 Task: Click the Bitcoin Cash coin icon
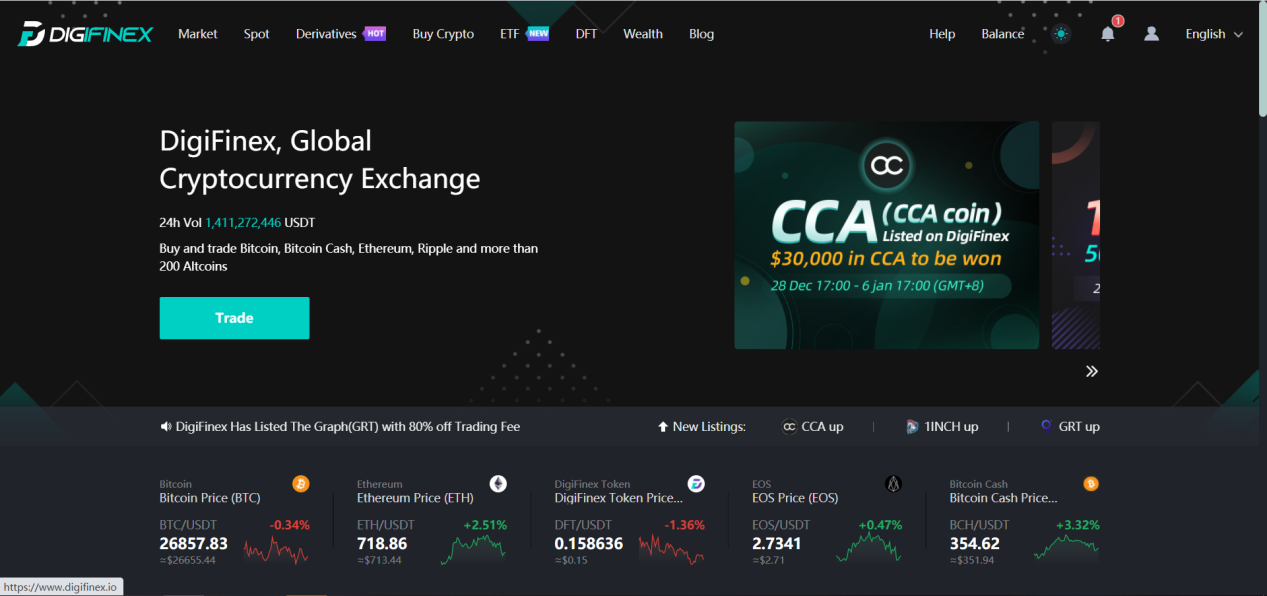1091,484
